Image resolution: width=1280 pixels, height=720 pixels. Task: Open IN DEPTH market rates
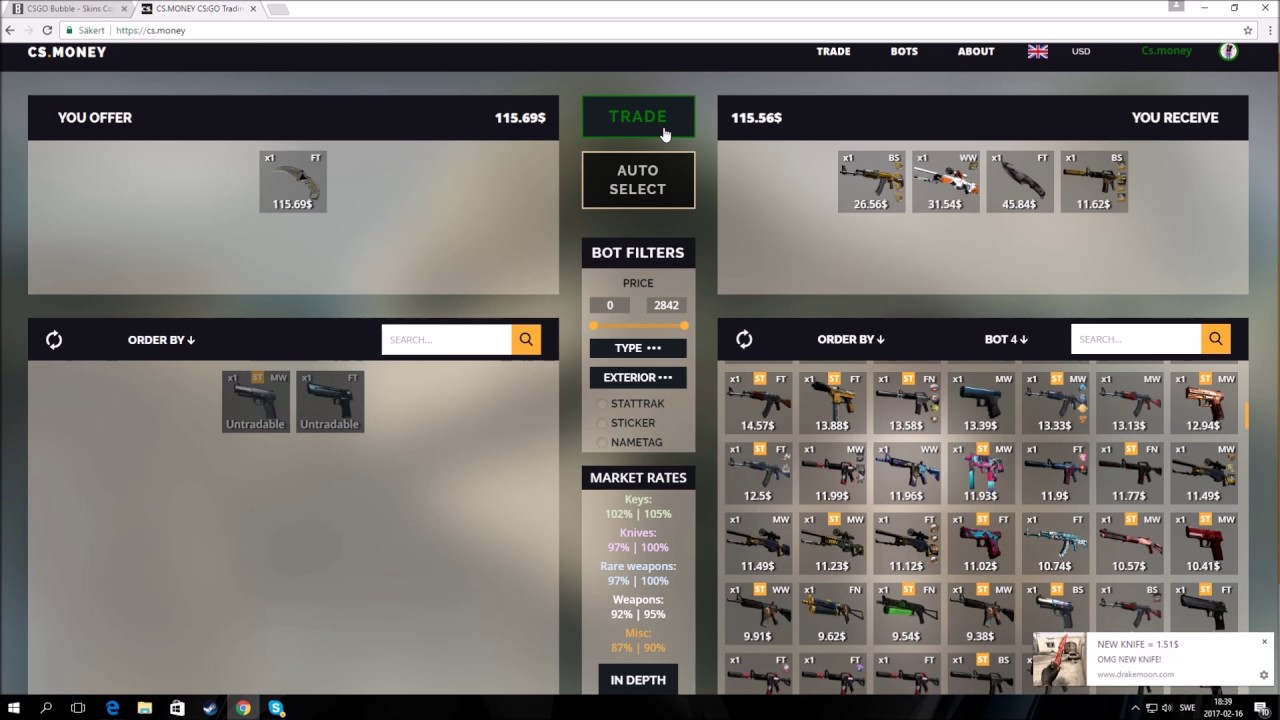[x=638, y=680]
